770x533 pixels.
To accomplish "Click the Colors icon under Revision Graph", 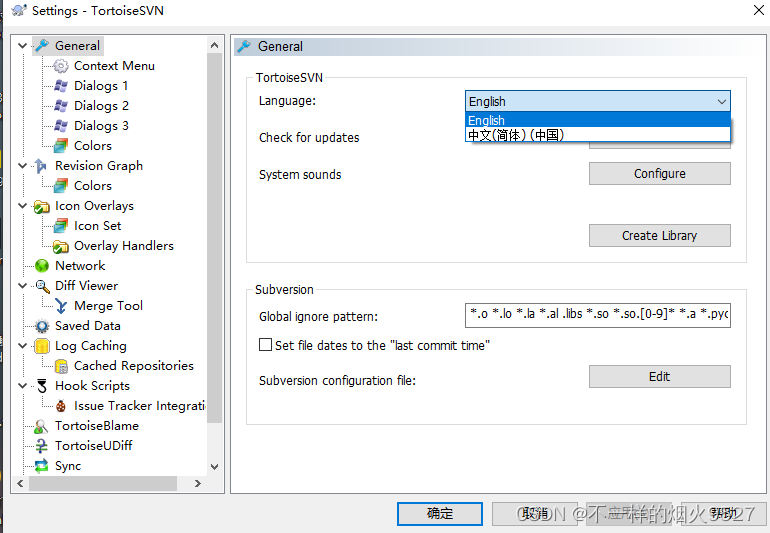I will coord(61,186).
